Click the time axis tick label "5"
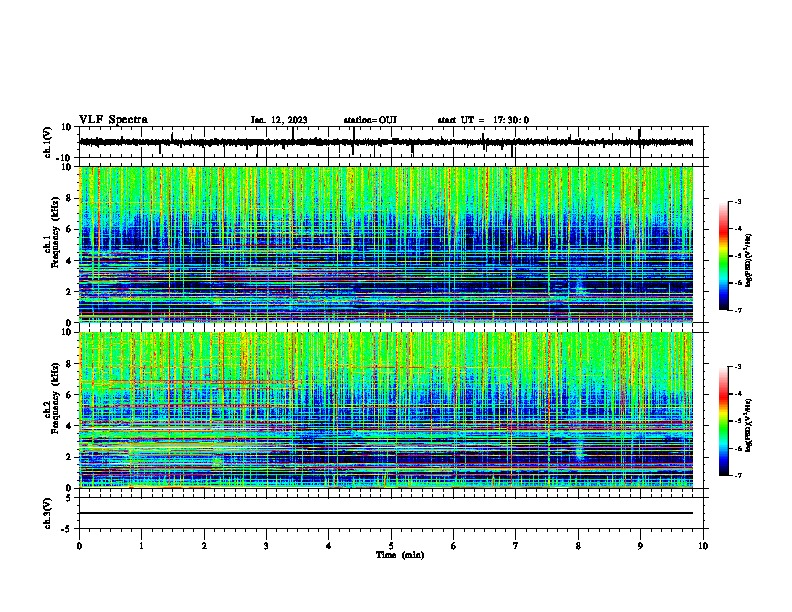 391,546
